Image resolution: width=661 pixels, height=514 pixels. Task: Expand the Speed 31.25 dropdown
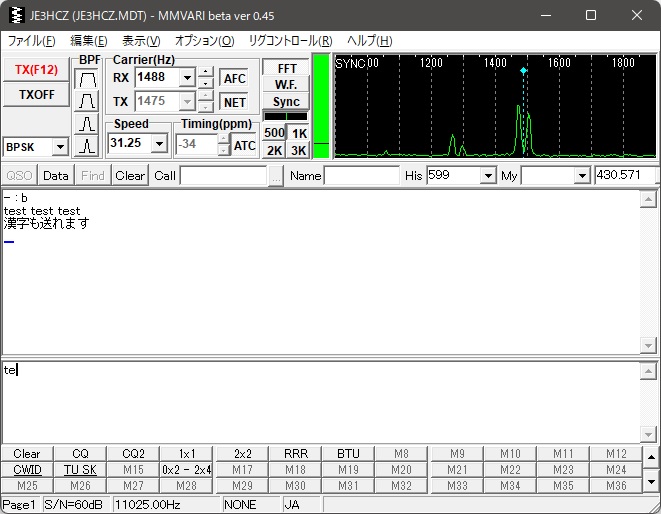tap(158, 144)
